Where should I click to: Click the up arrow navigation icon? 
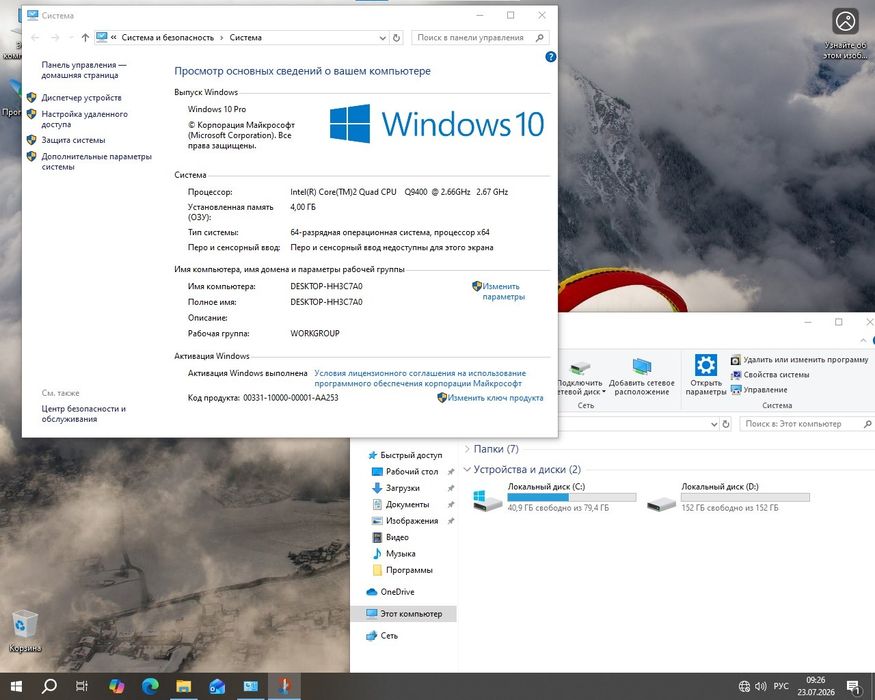tap(85, 38)
